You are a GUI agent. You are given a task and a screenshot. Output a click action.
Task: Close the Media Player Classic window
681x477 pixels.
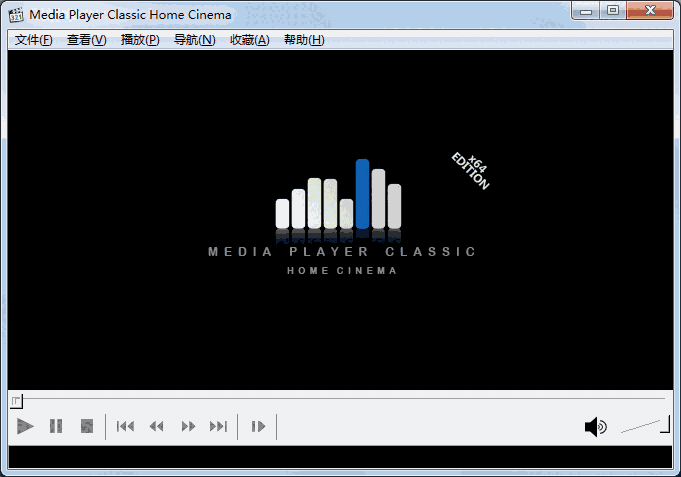point(650,10)
